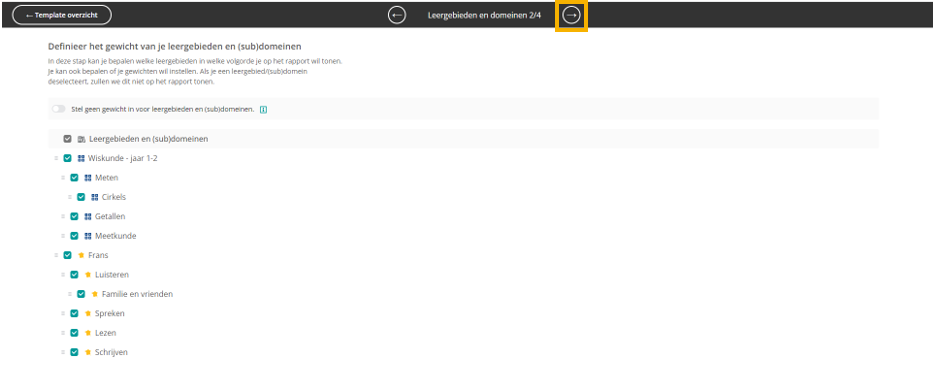Click the blue grid icon of Getallen
This screenshot has width=933, height=376.
88,217
